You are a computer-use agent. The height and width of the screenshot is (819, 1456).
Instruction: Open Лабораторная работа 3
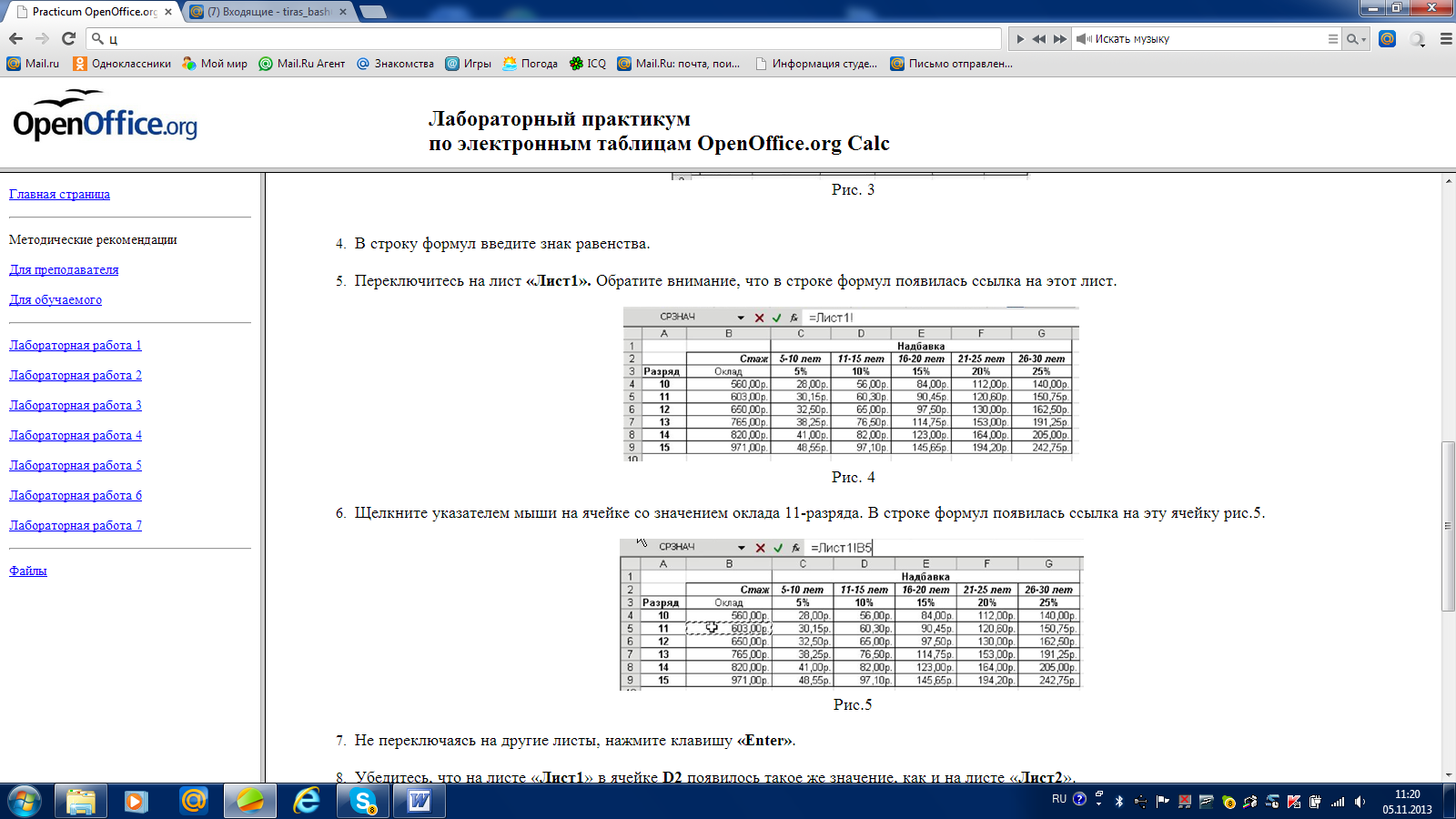point(76,405)
